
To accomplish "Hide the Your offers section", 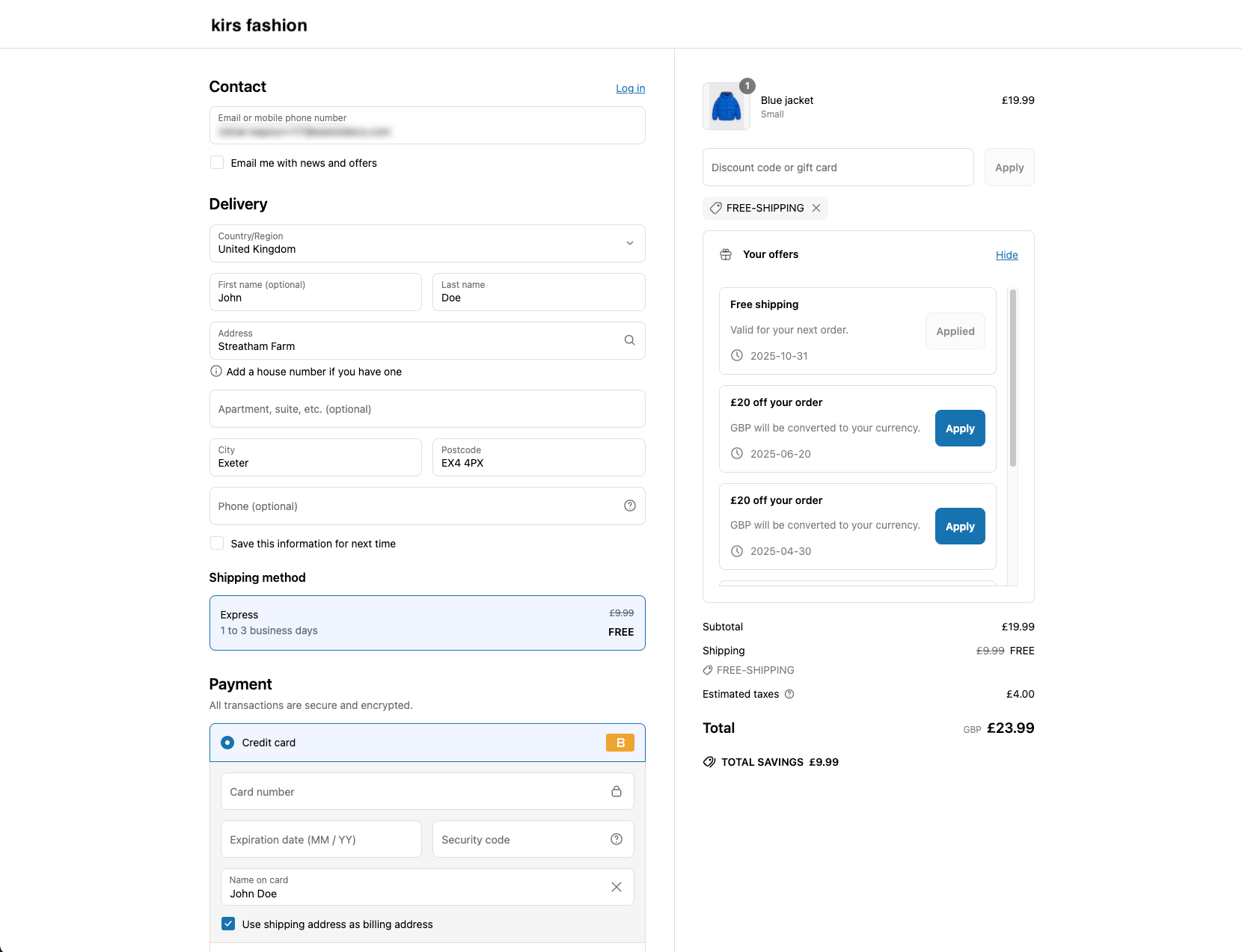I will 1006,255.
